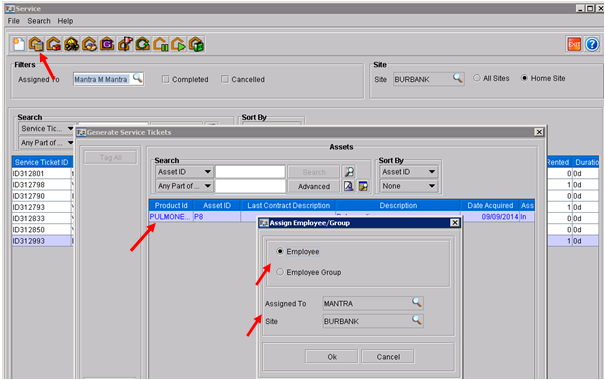Select the All Sites radio button
The width and height of the screenshot is (605, 380).
coord(477,78)
